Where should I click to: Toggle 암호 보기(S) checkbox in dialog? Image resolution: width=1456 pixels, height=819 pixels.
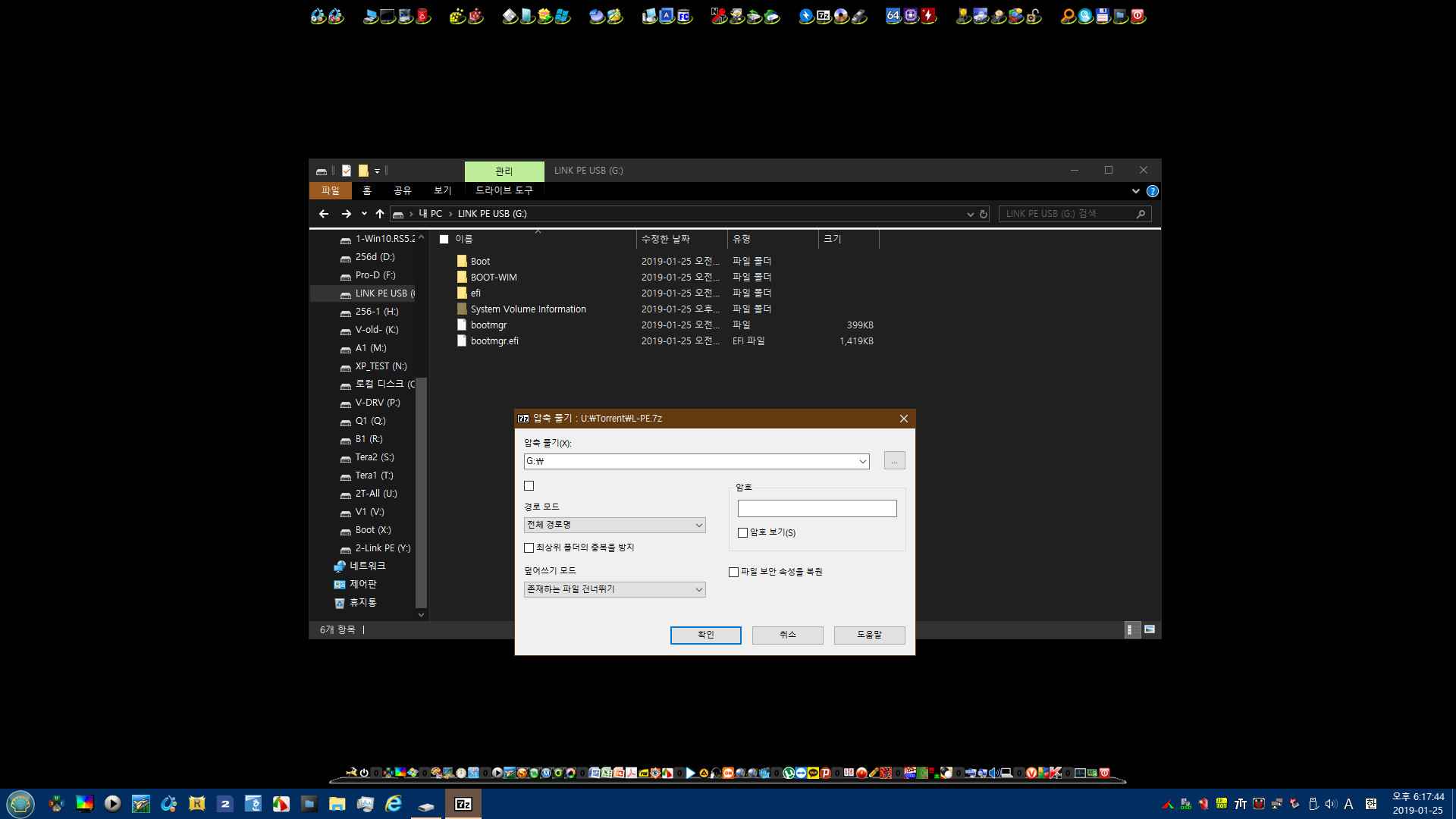pyautogui.click(x=743, y=532)
